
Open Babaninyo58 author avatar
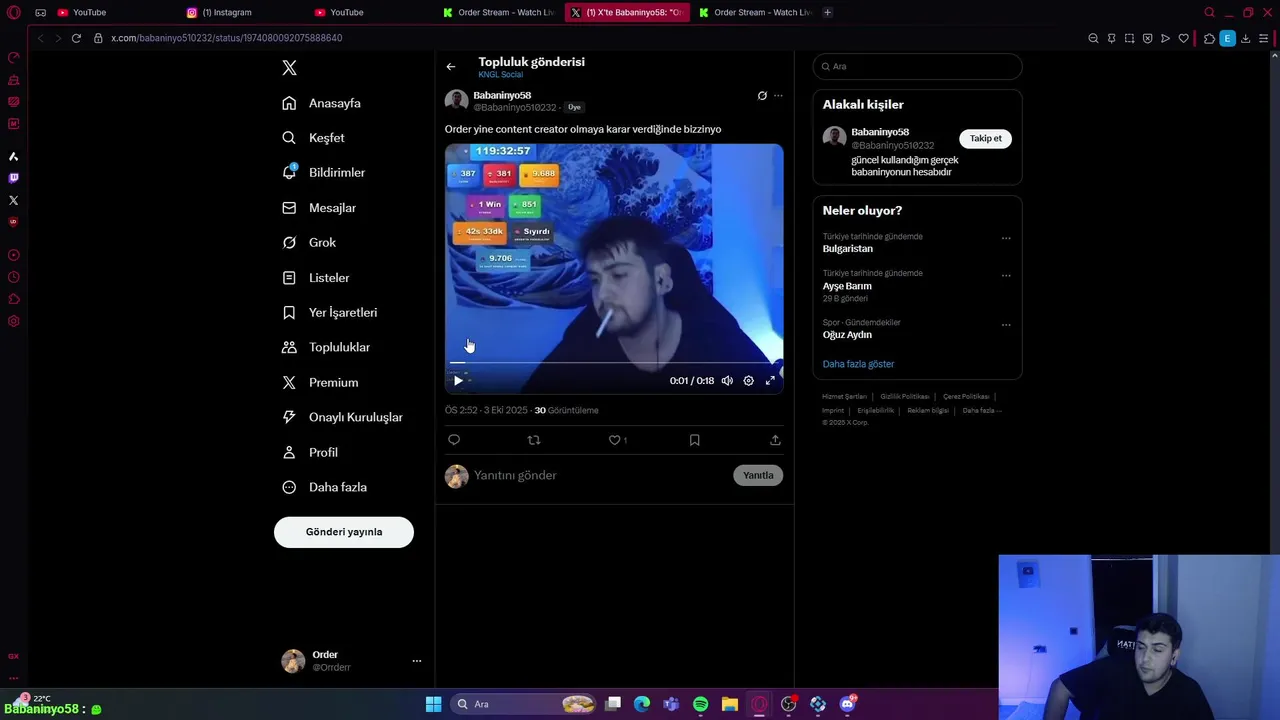pos(457,101)
